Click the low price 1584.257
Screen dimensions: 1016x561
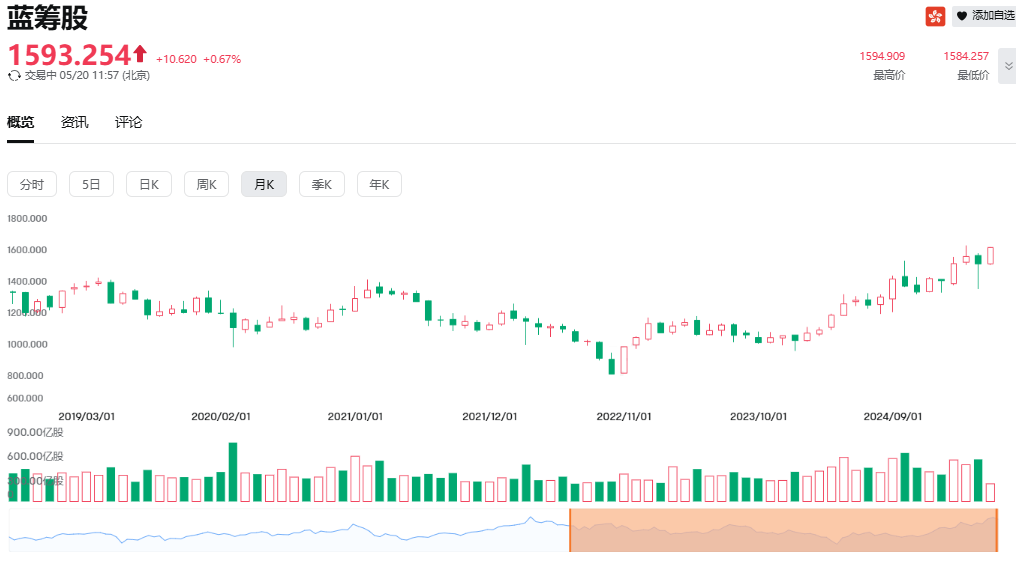click(x=966, y=56)
